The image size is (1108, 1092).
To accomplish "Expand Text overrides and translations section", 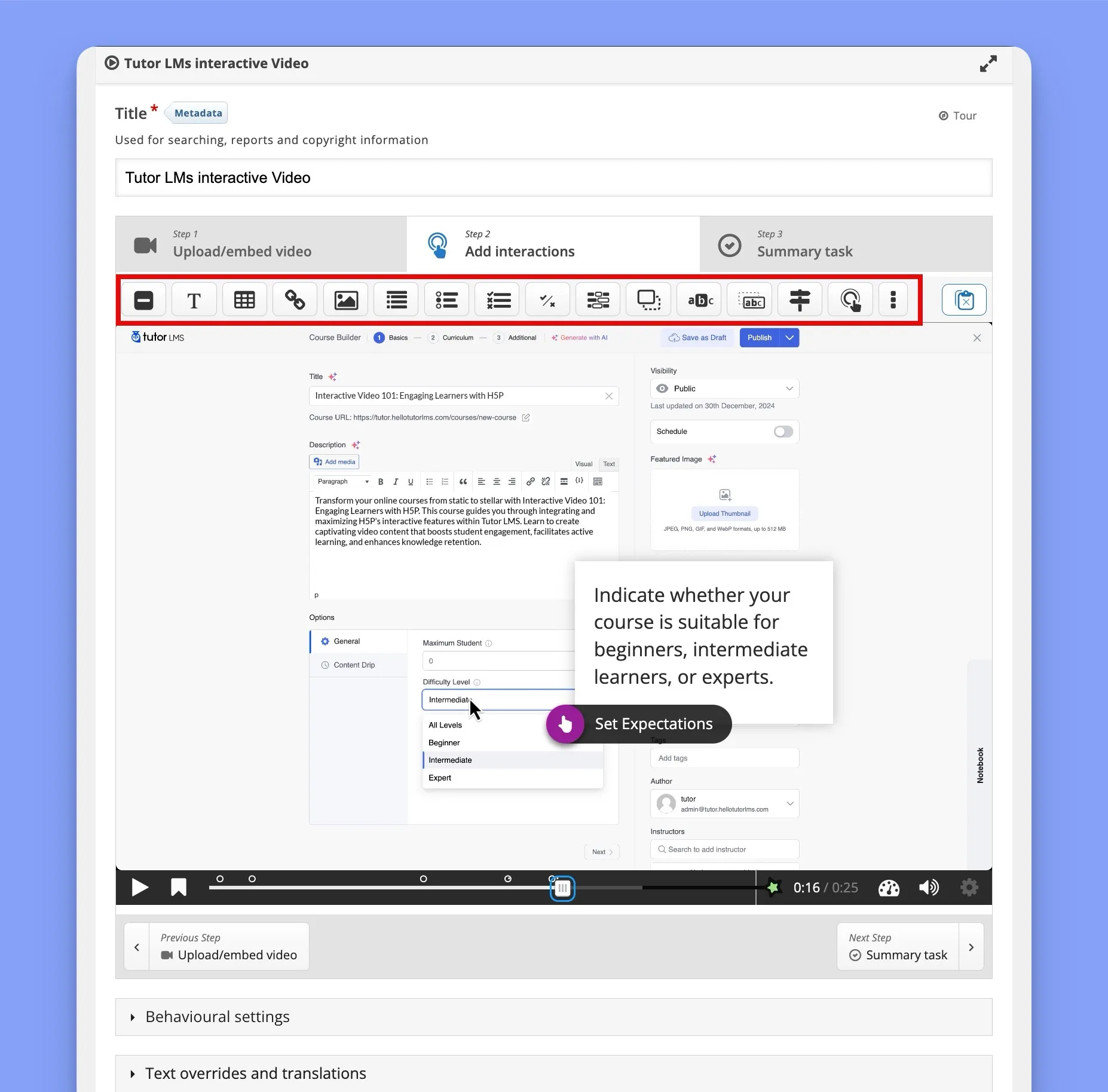I will coord(553,1073).
